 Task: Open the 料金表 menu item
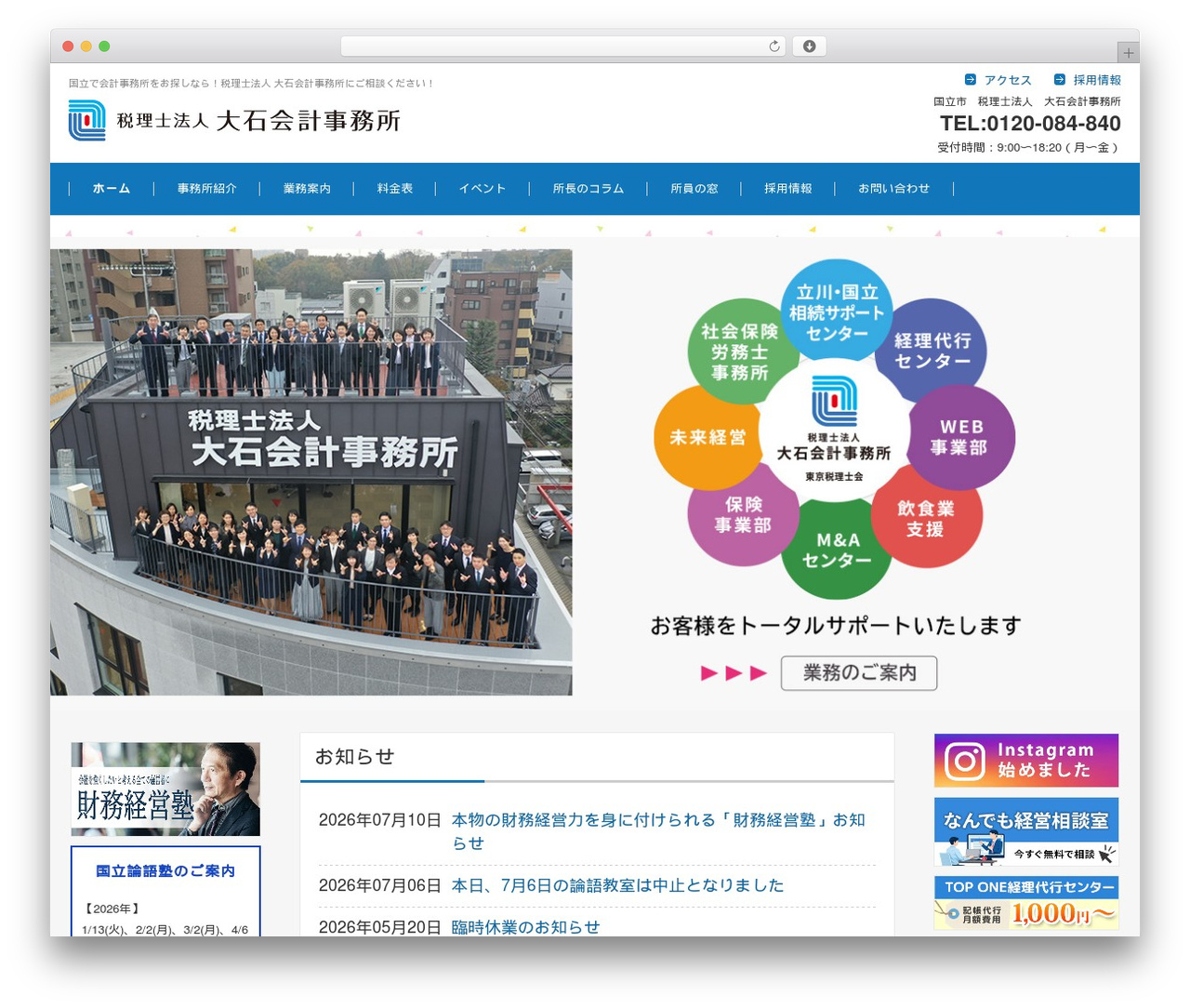[x=395, y=189]
